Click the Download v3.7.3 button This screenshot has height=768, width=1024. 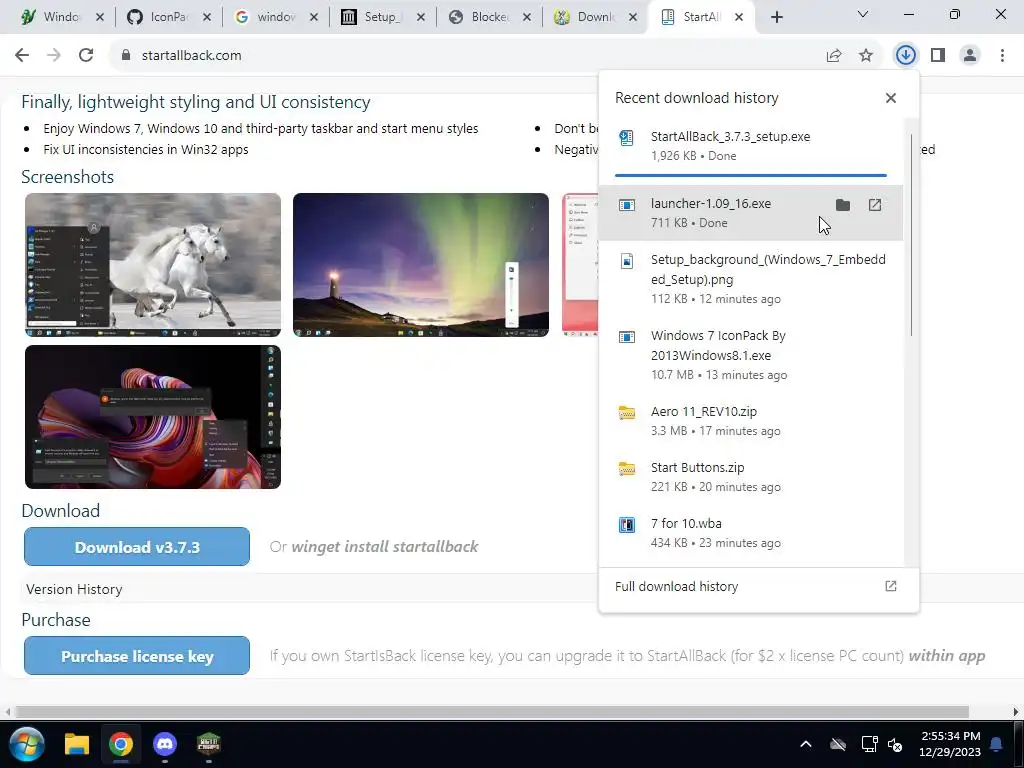pos(137,547)
